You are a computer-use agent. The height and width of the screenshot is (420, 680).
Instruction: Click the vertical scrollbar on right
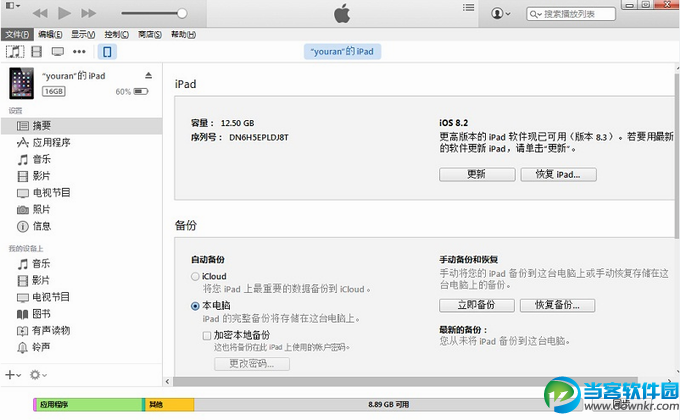[x=677, y=156]
